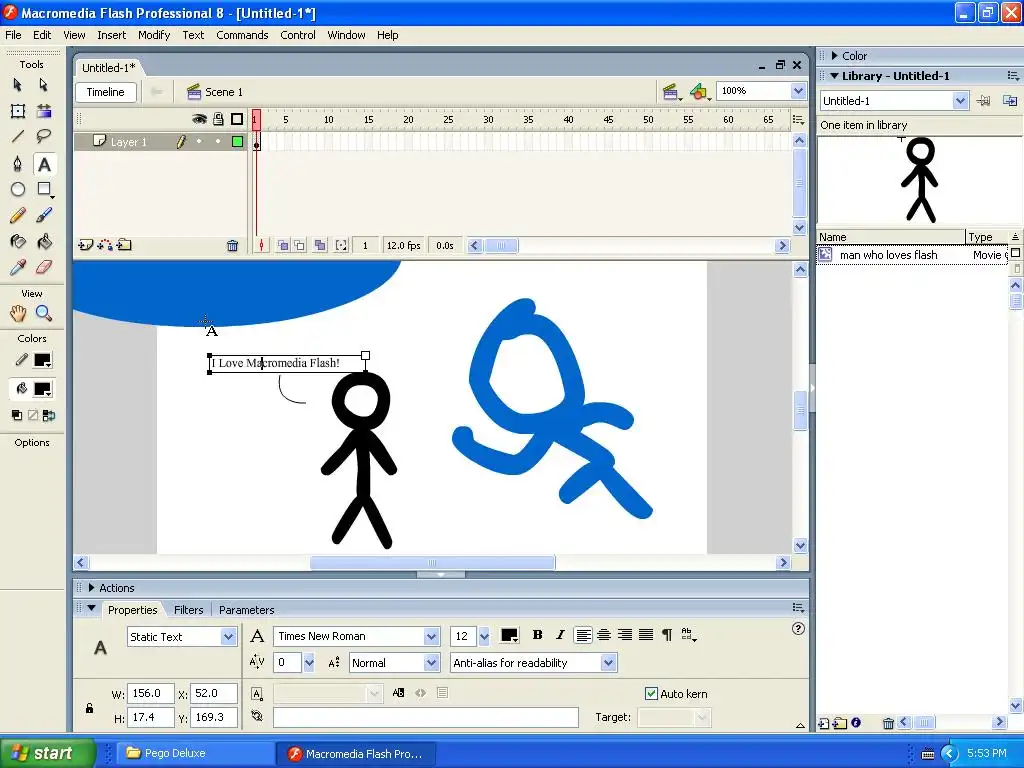Click the Delete Layer trash icon
The height and width of the screenshot is (768, 1024).
pyautogui.click(x=232, y=246)
